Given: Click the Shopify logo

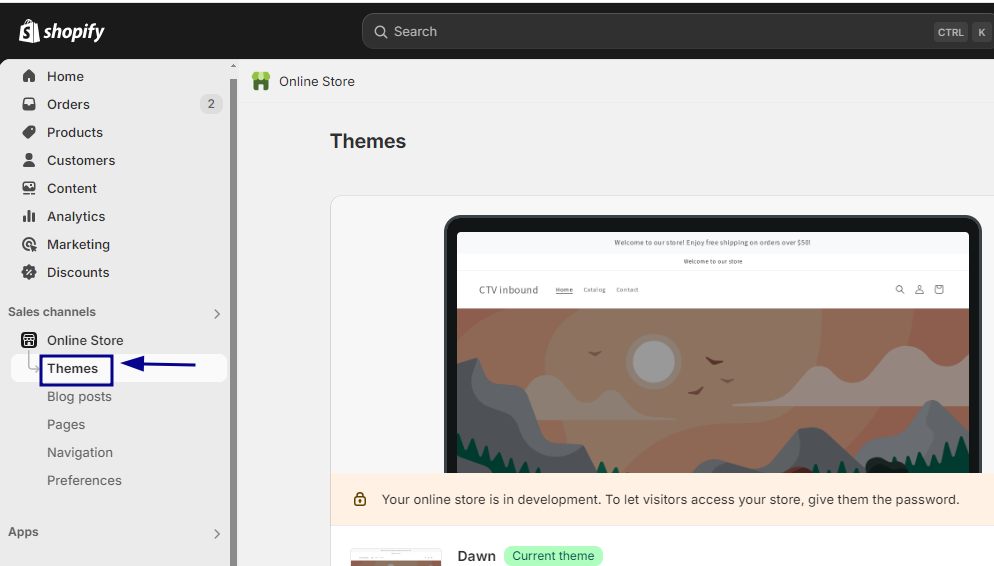Looking at the screenshot, I should point(61,31).
